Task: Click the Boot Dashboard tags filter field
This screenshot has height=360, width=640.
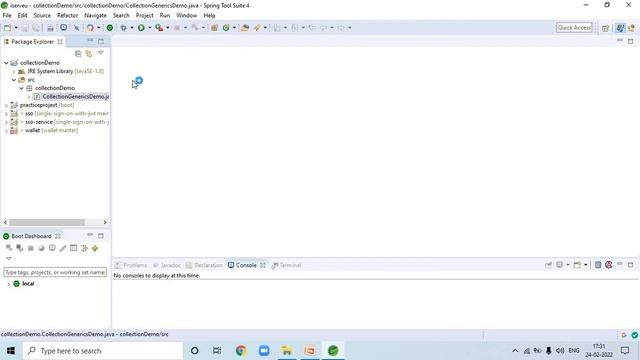Action: tap(55, 272)
